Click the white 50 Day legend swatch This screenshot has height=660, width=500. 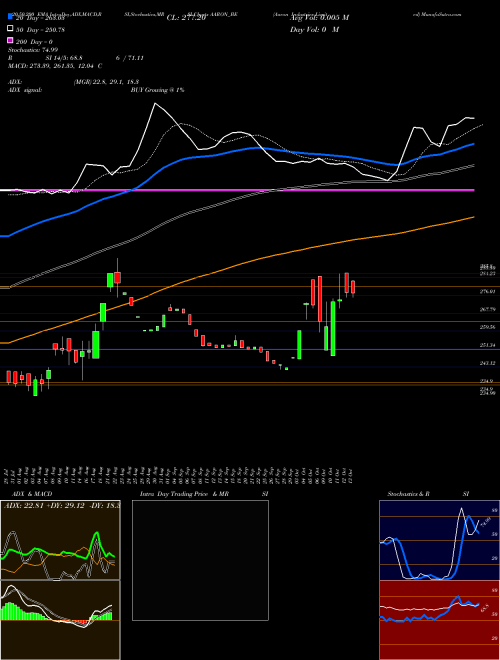pyautogui.click(x=10, y=29)
